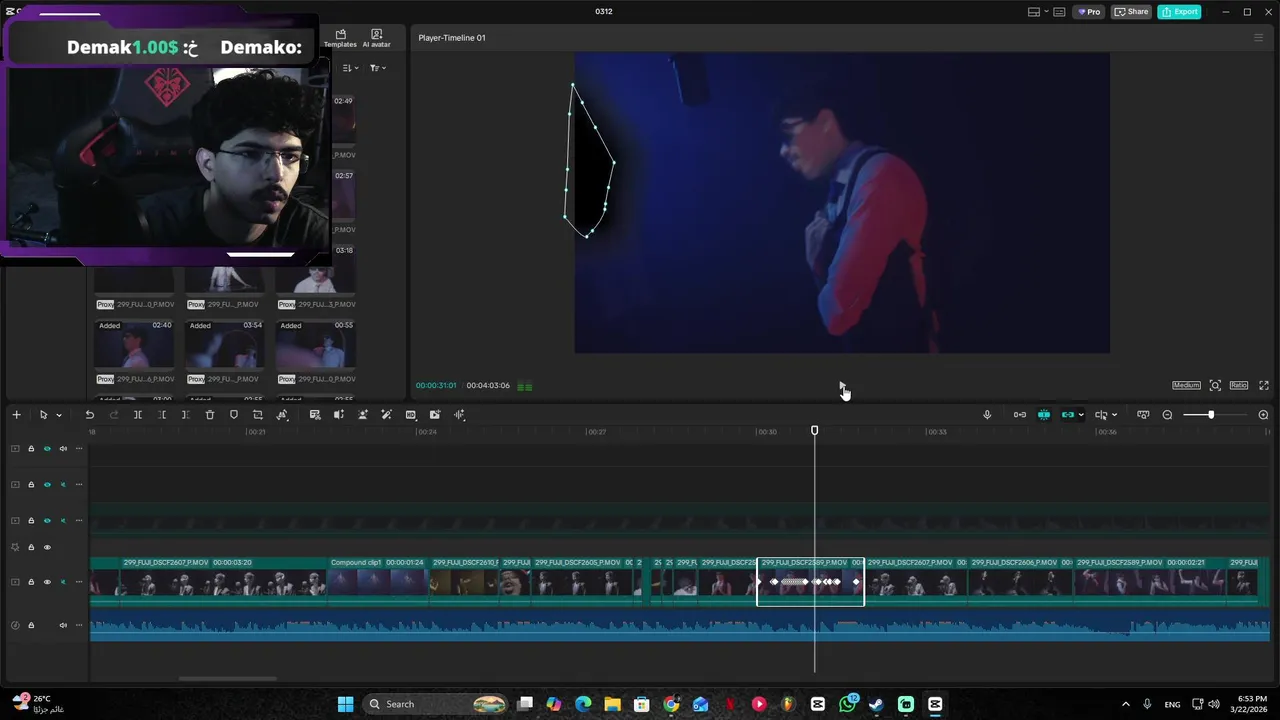
Task: Mute the bottom audio track
Action: point(63,625)
